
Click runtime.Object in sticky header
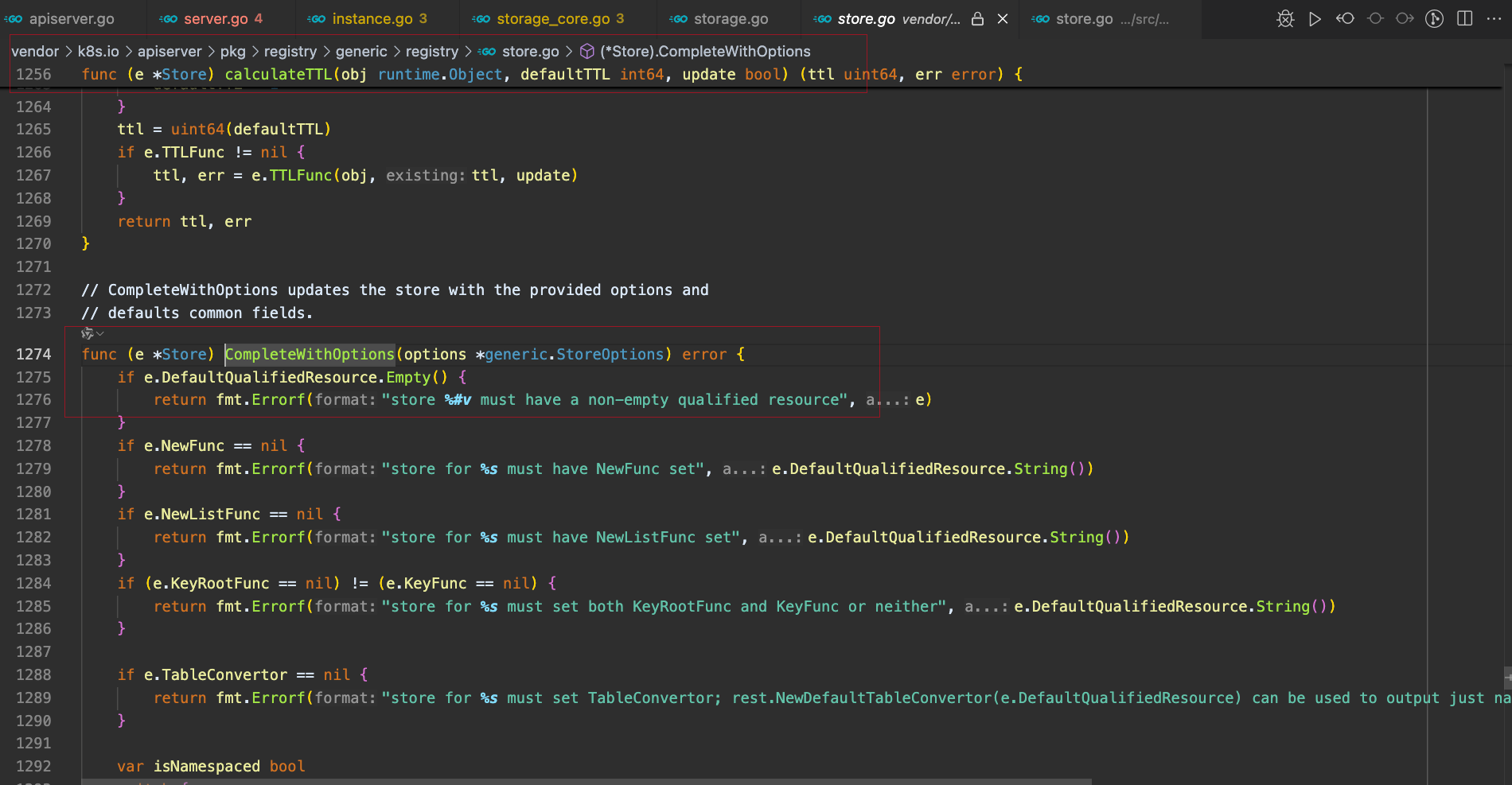point(440,74)
